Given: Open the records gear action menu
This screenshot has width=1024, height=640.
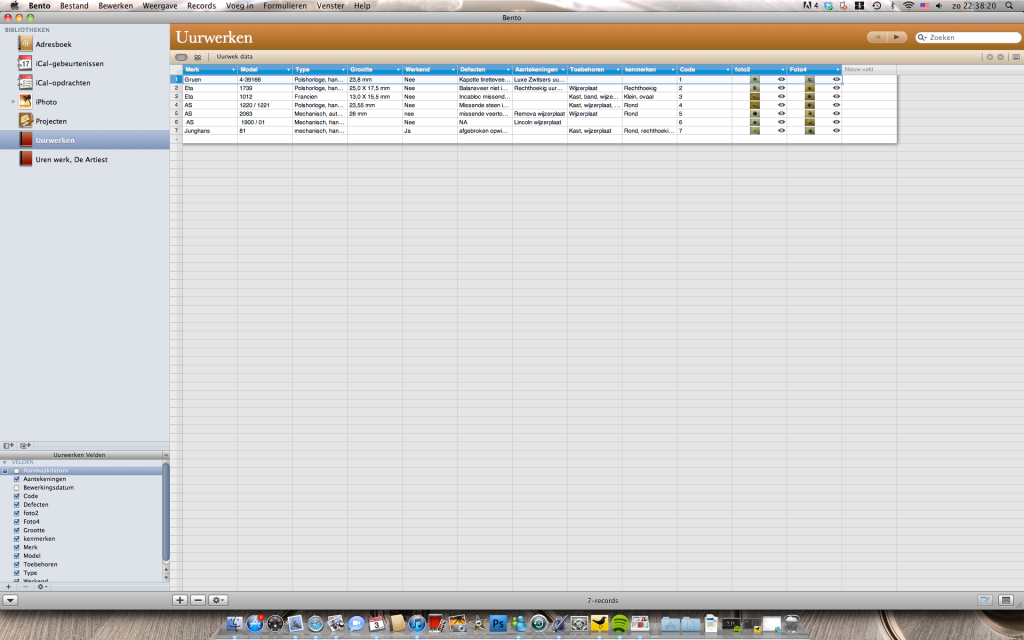Looking at the screenshot, I should coord(217,600).
